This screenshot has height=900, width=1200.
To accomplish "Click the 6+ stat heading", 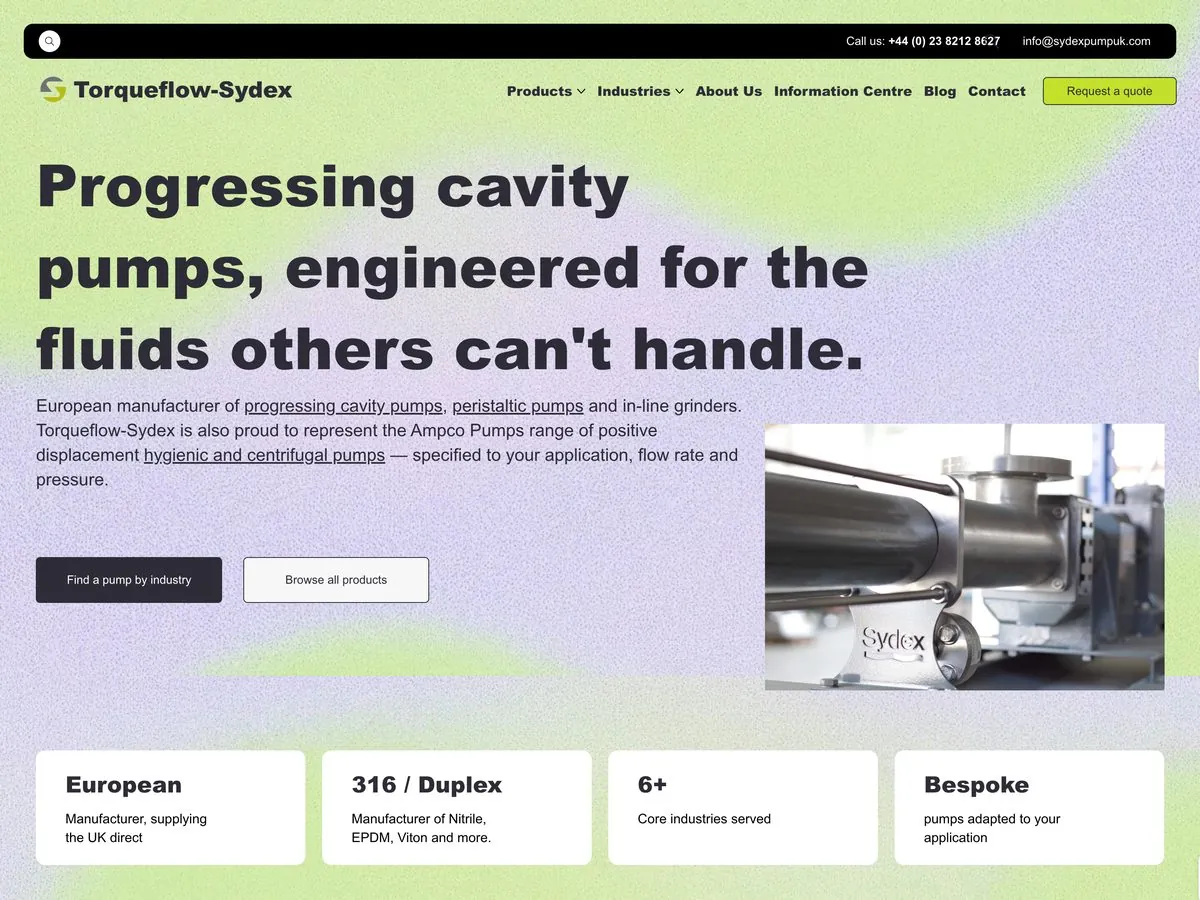I will (x=652, y=785).
